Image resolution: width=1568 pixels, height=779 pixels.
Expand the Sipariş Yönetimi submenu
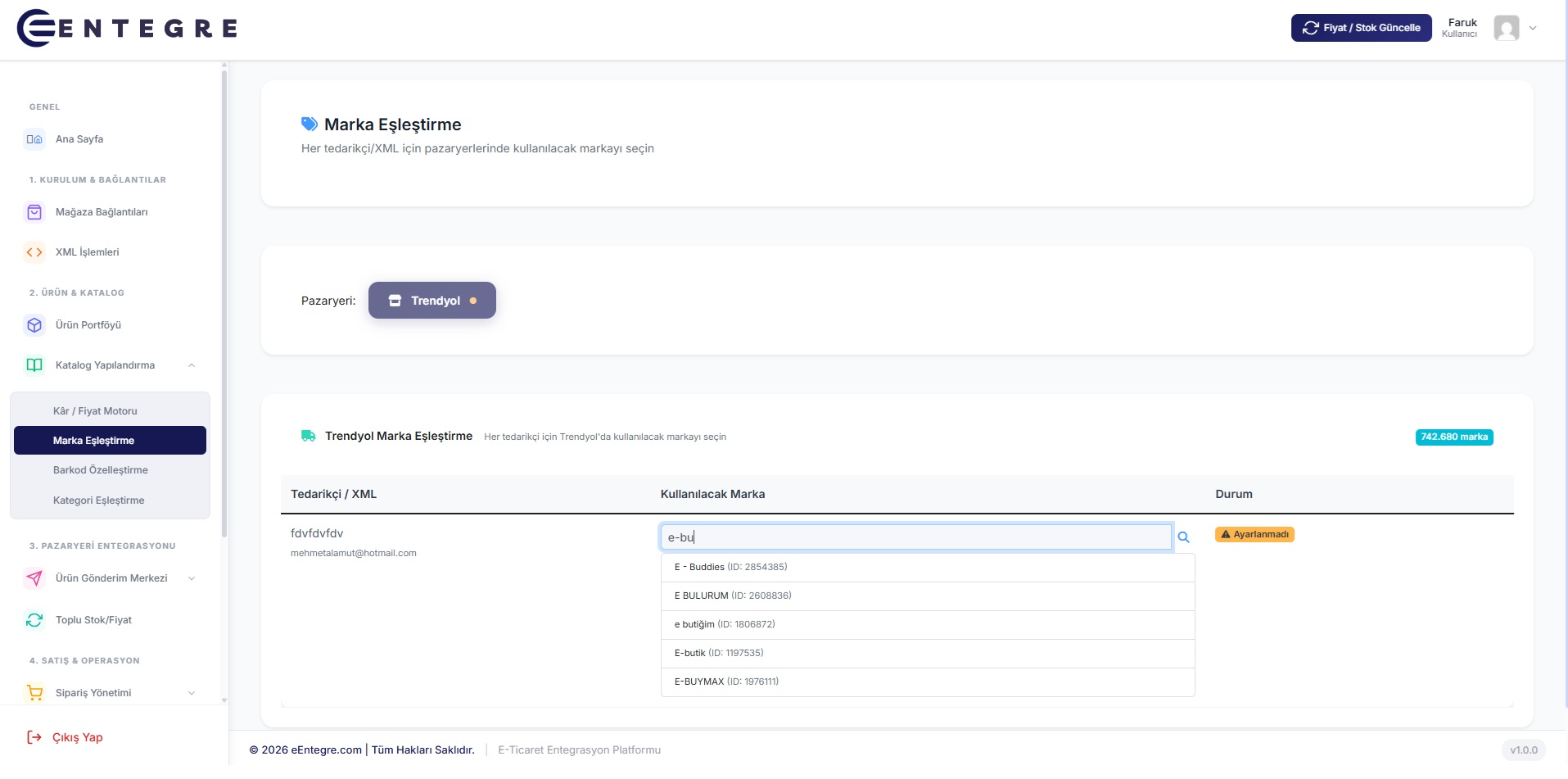(x=192, y=693)
